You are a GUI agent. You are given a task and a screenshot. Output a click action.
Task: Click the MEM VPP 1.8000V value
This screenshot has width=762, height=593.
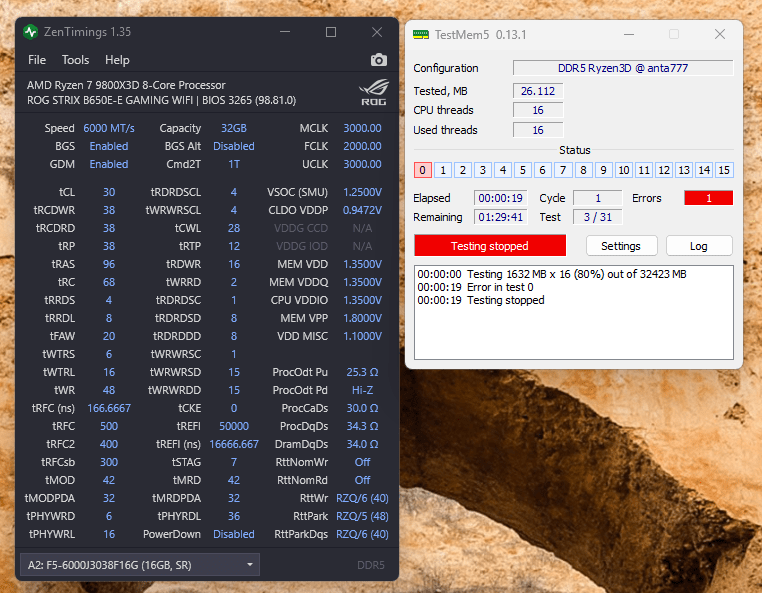tap(363, 318)
